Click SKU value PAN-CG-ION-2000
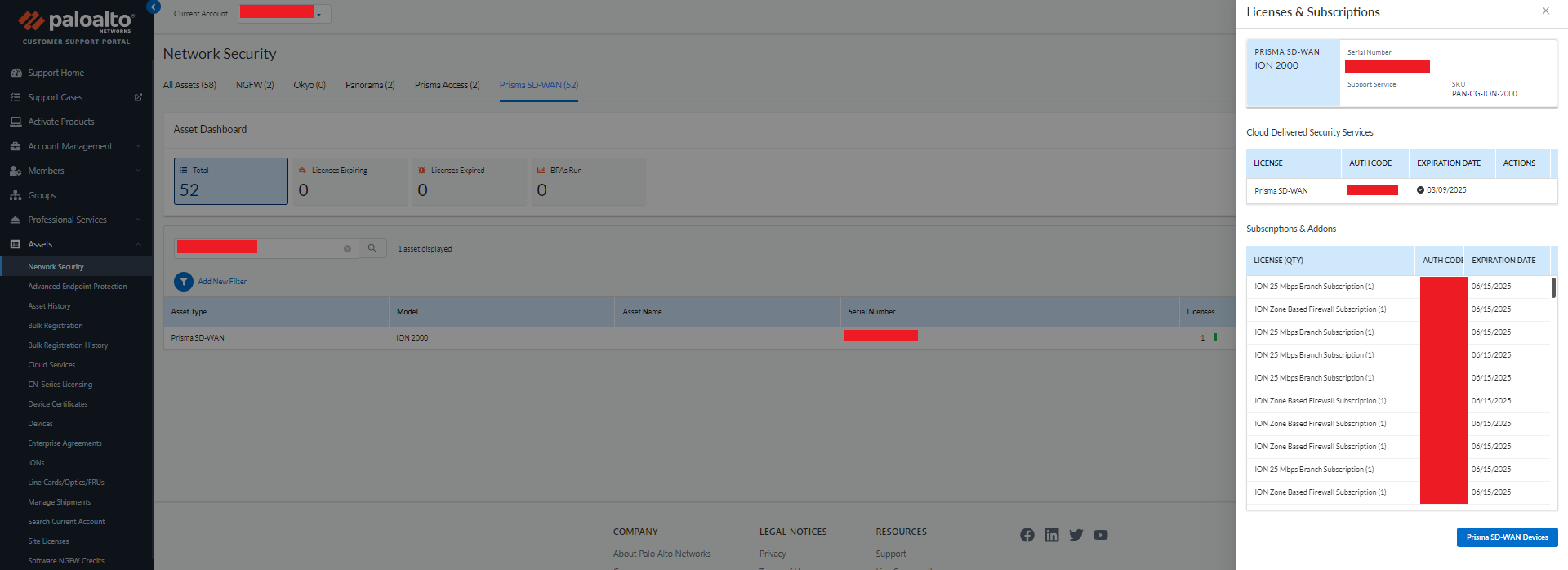This screenshot has width=1568, height=570. (x=1484, y=94)
